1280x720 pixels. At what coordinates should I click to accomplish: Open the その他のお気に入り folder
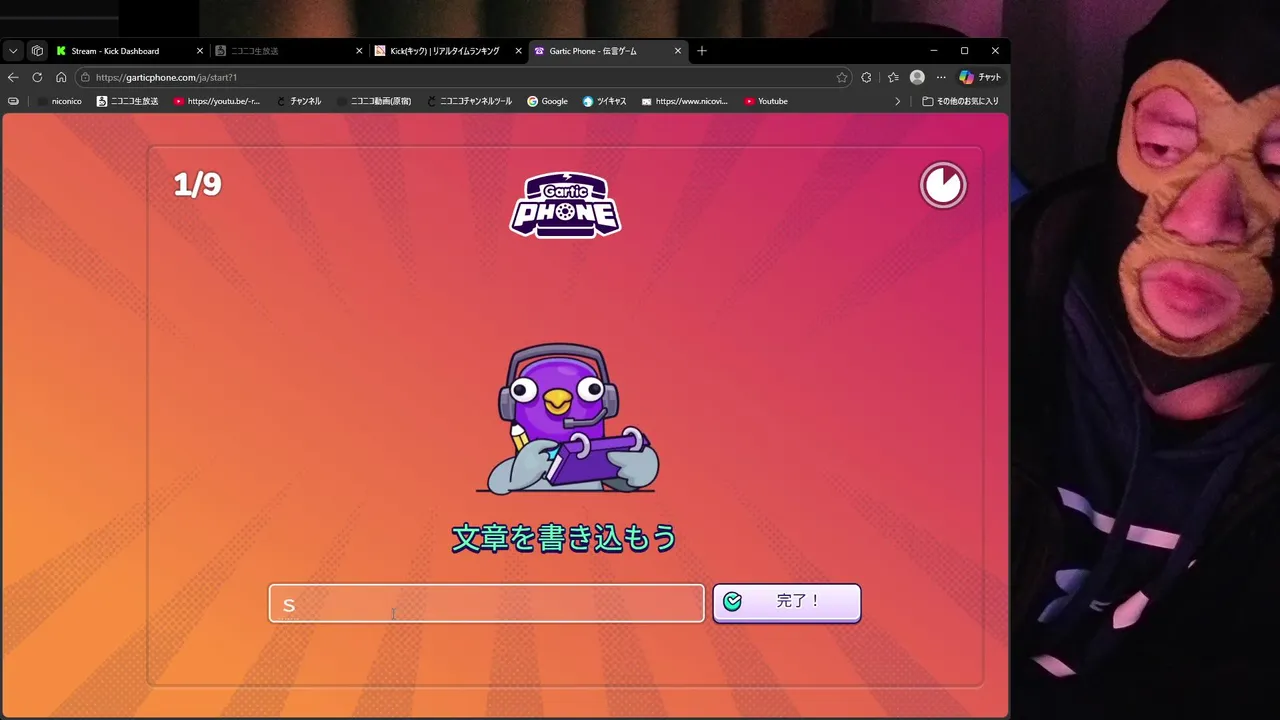(x=960, y=101)
